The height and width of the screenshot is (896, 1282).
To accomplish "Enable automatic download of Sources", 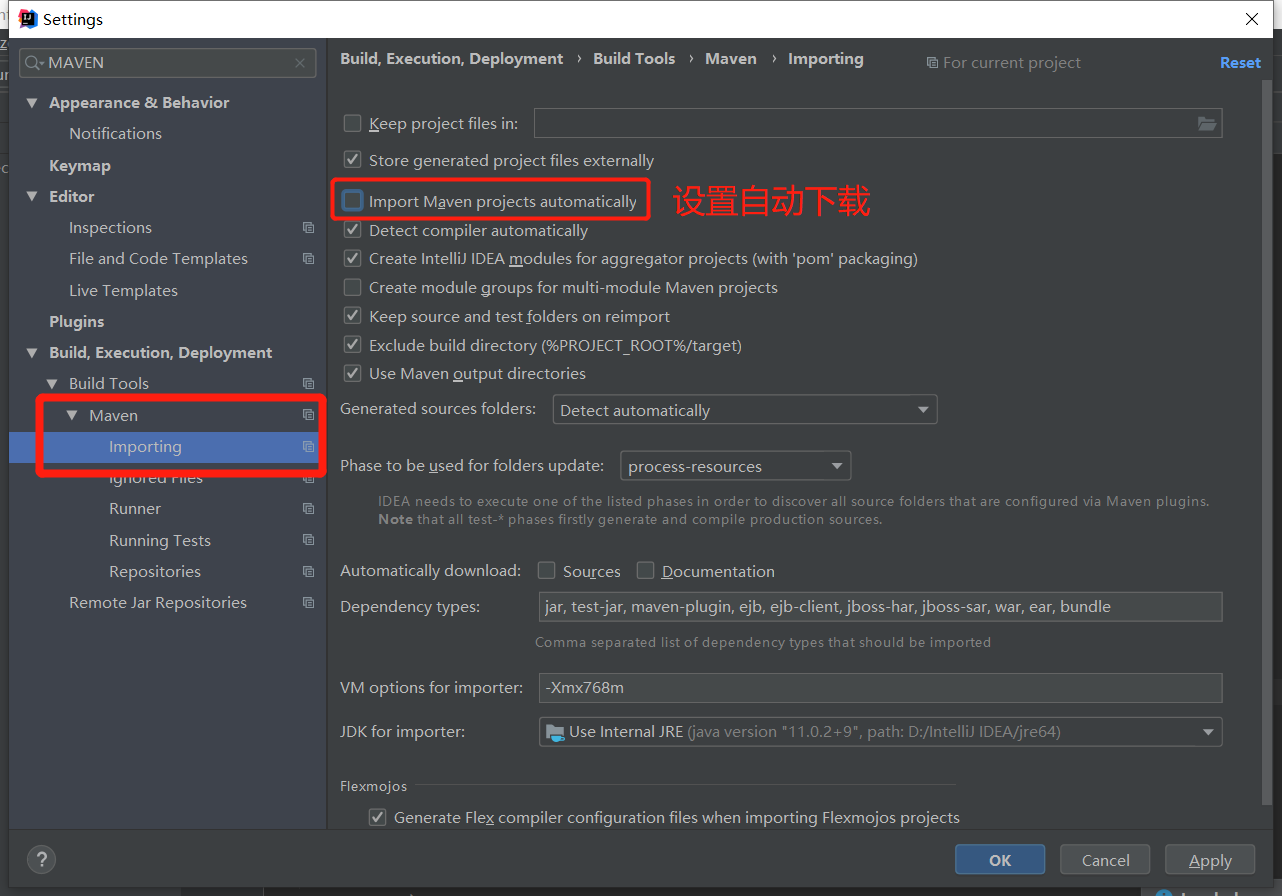I will click(546, 571).
